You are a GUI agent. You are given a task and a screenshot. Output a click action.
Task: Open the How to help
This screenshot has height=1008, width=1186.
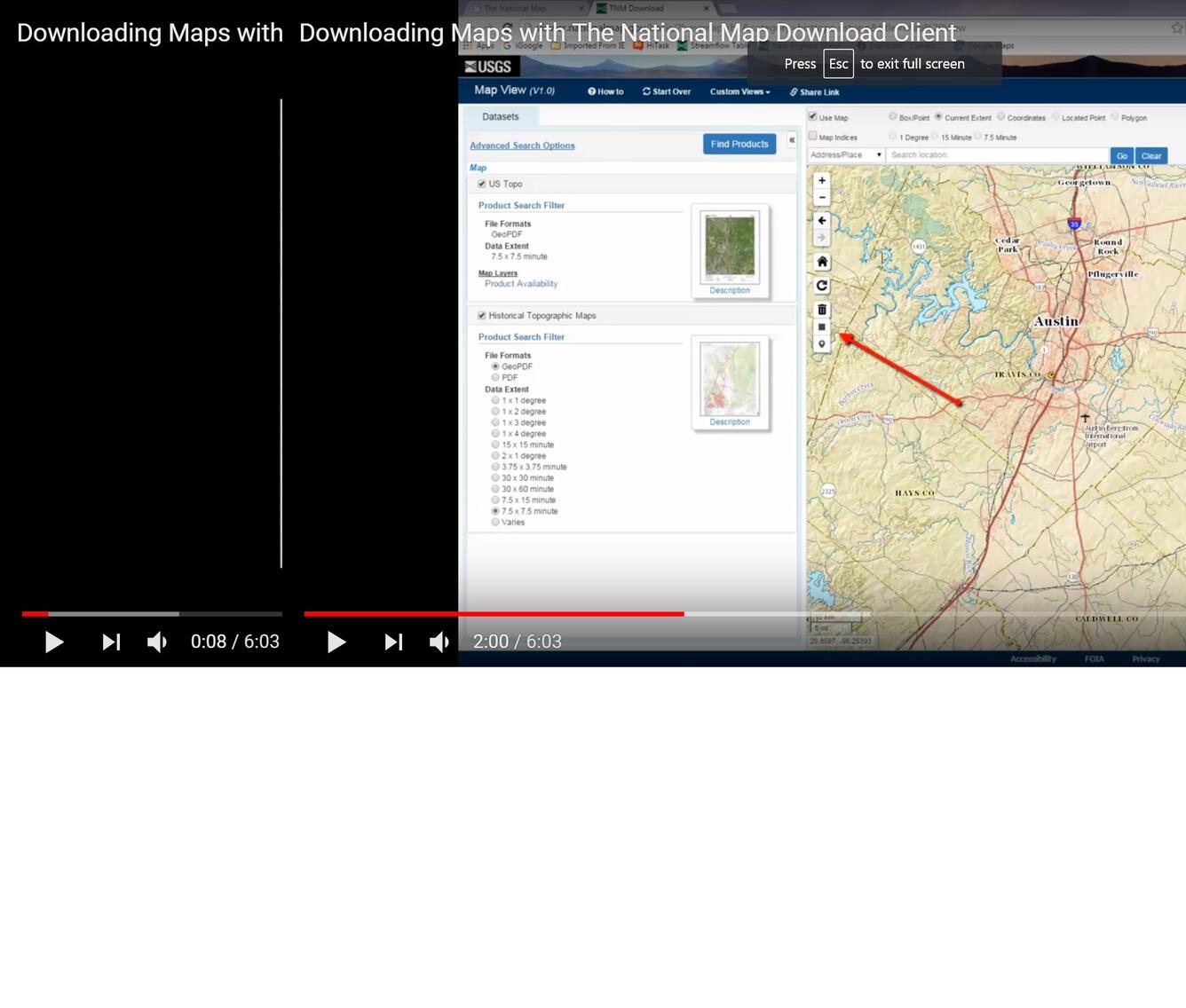605,91
